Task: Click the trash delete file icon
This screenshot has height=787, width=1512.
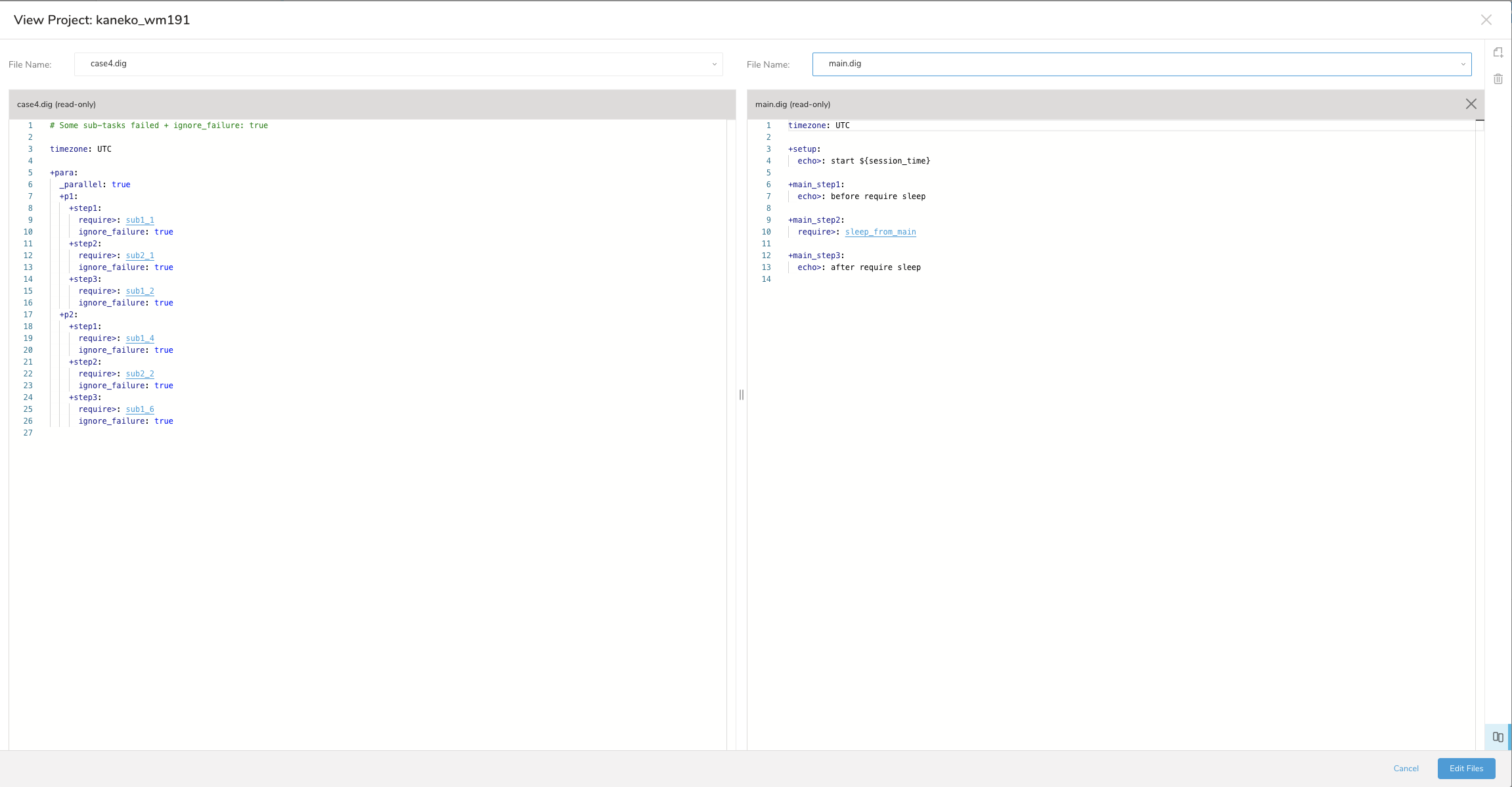Action: tap(1498, 79)
